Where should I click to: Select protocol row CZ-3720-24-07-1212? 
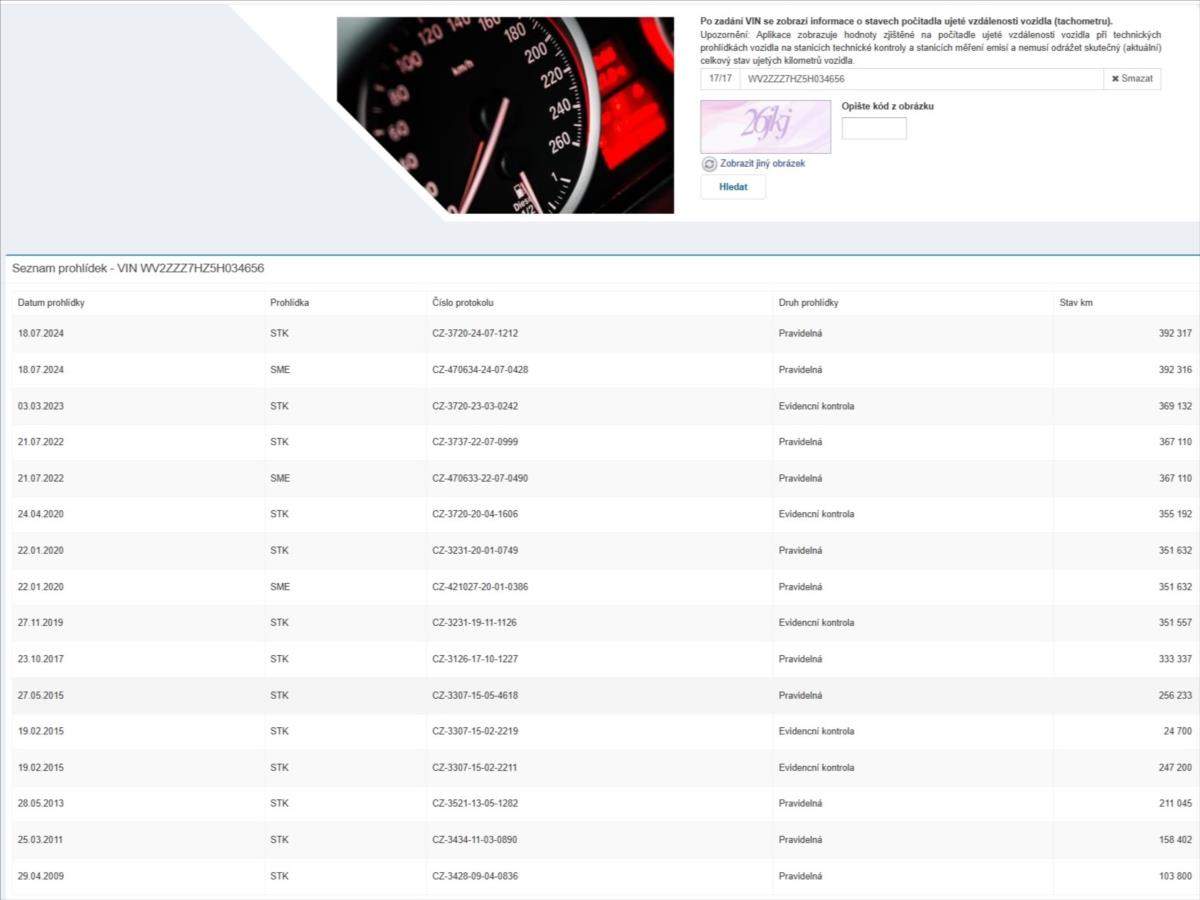click(475, 334)
